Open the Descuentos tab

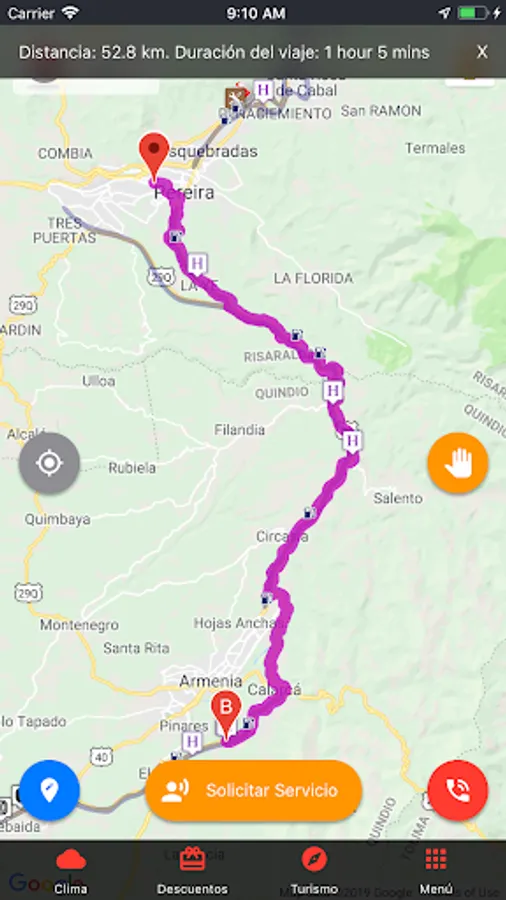point(192,871)
